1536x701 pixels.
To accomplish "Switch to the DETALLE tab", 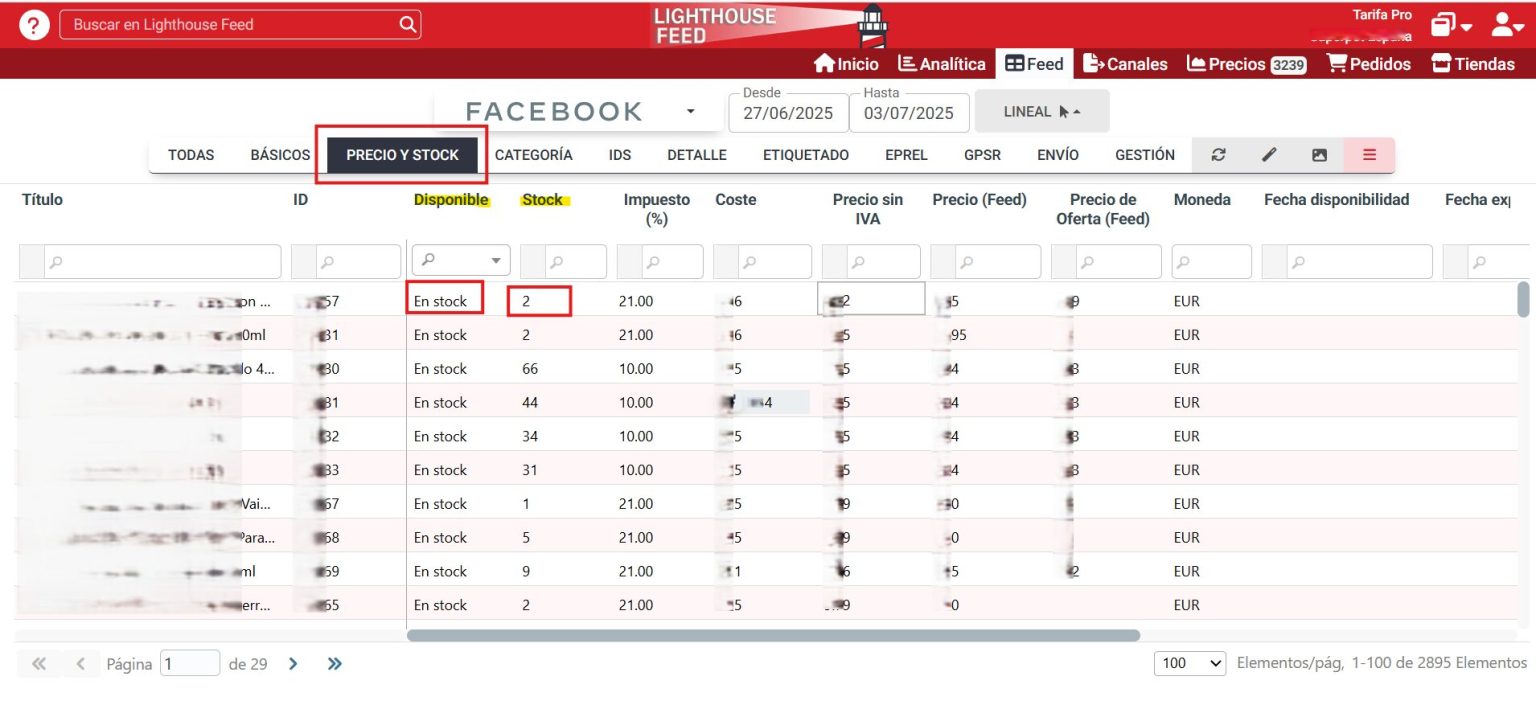I will 697,155.
